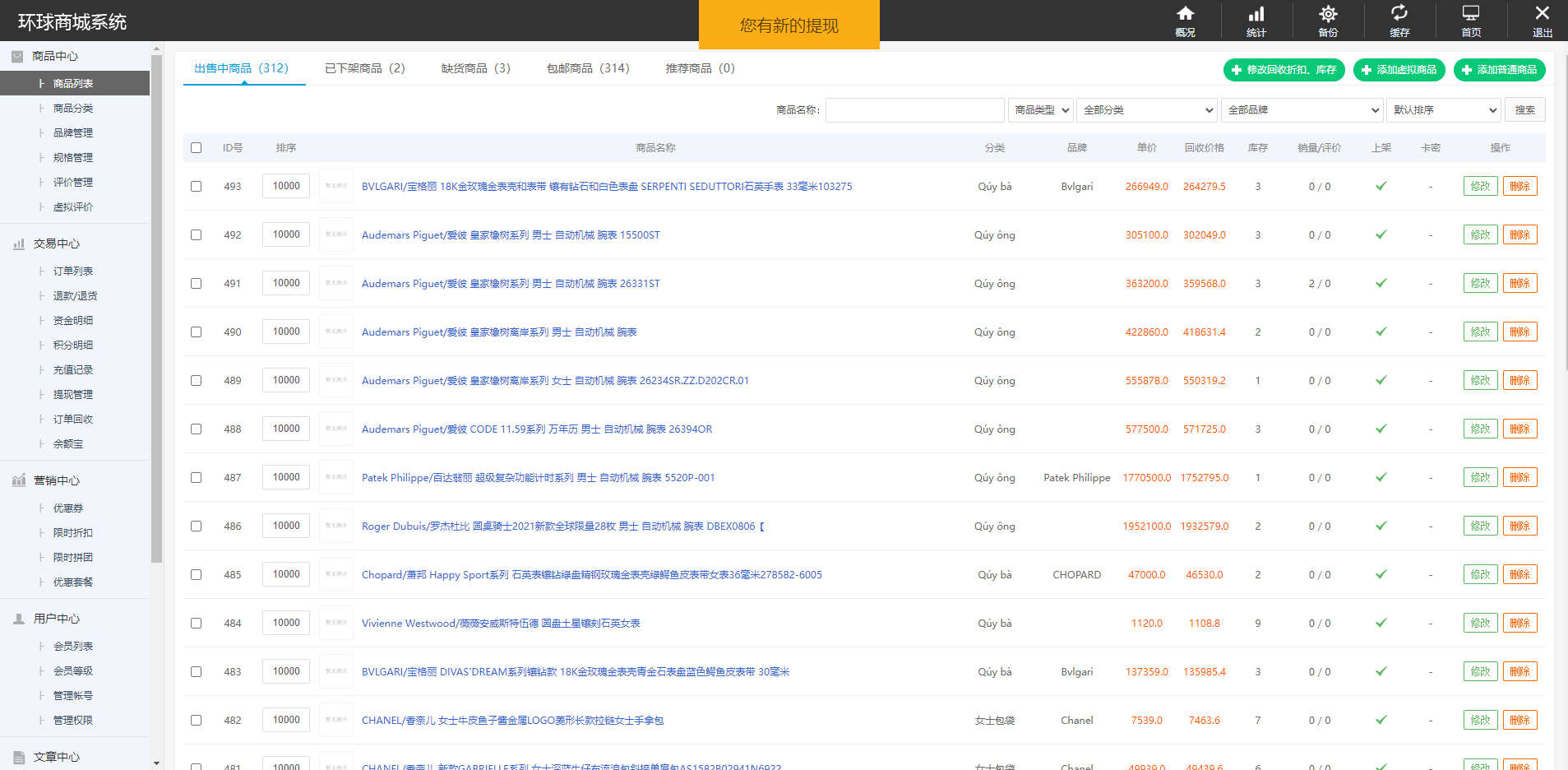Open 商品分类 in the sidebar
1568x770 pixels.
click(73, 109)
